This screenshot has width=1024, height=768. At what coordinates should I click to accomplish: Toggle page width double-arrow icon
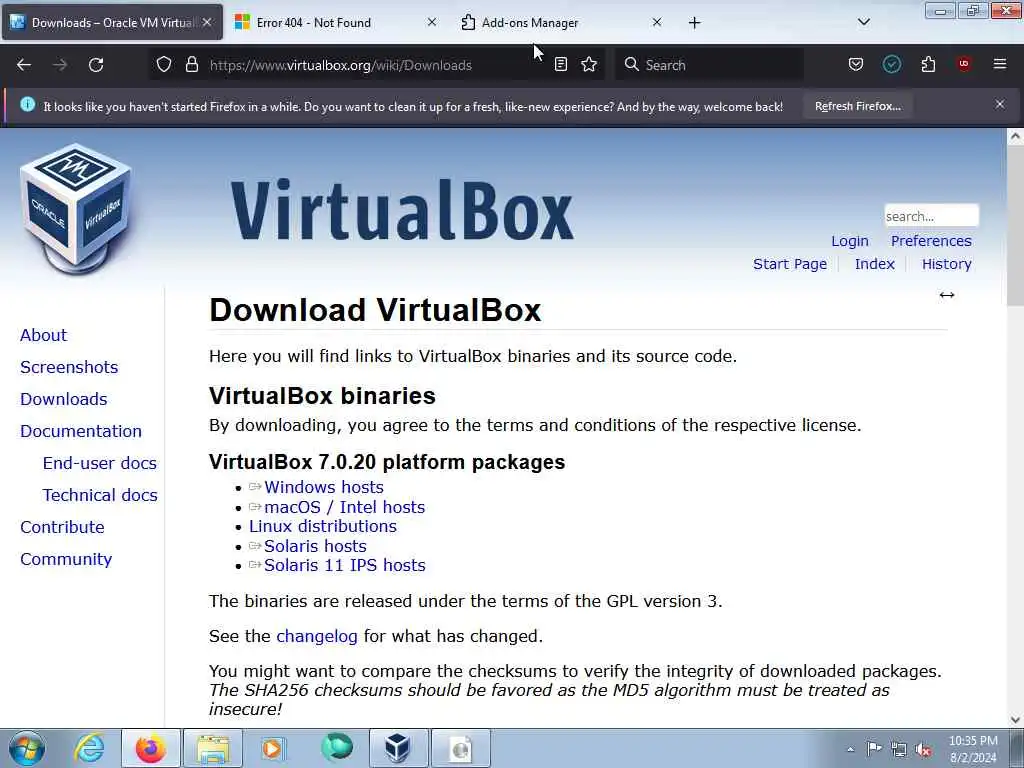[947, 295]
